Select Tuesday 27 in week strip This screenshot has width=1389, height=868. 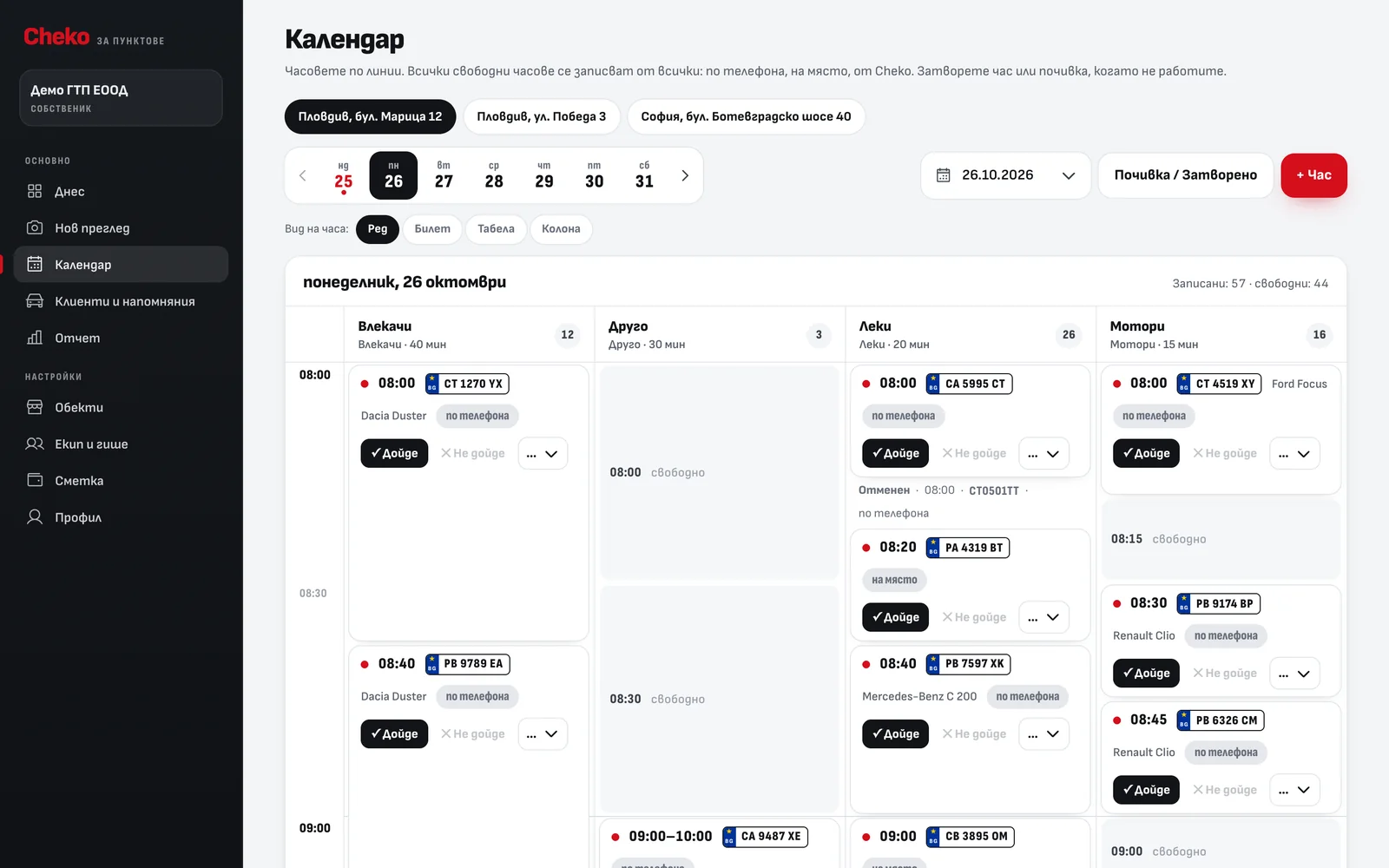tap(444, 175)
